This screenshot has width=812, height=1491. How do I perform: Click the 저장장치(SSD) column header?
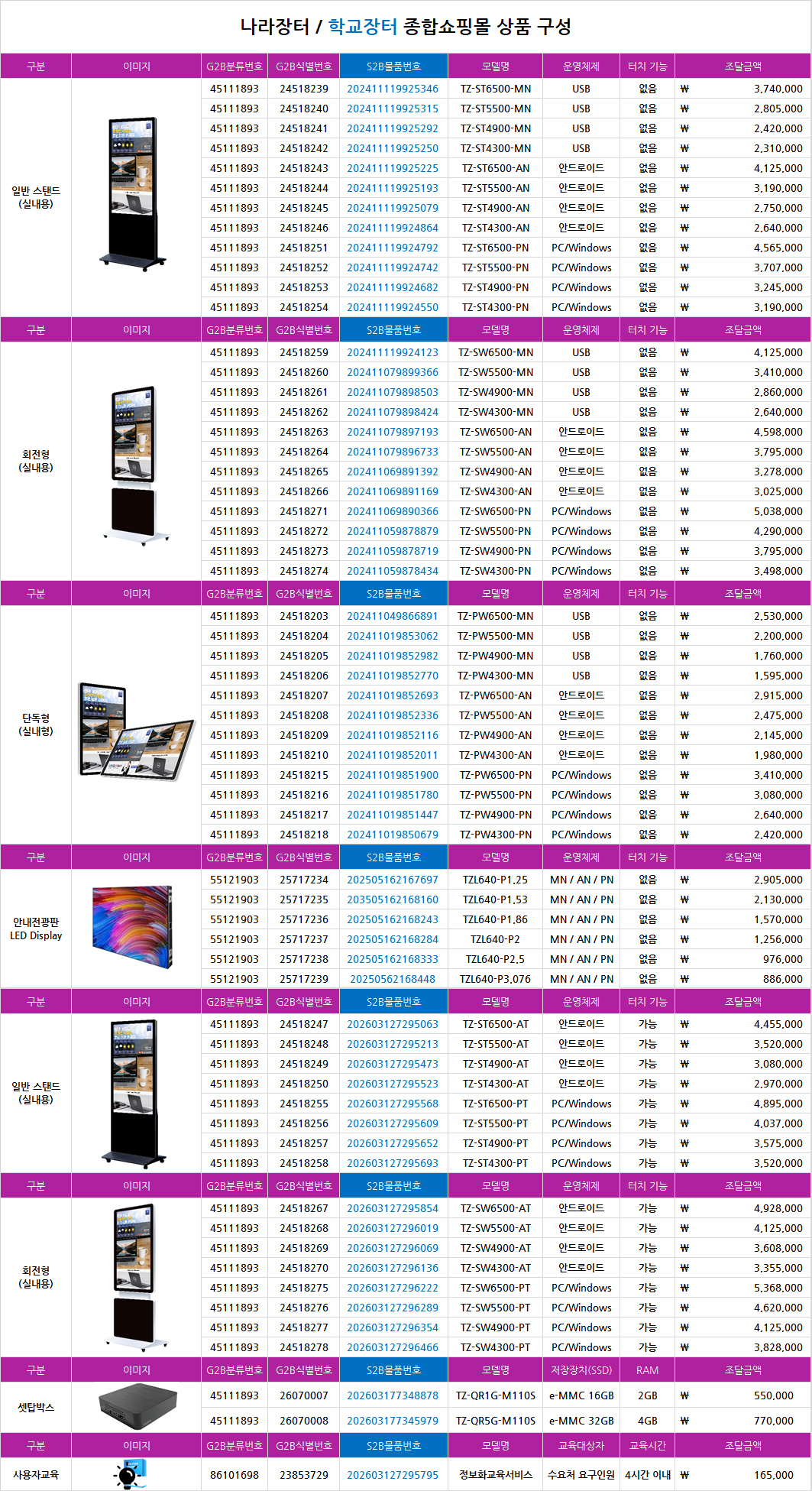click(581, 1370)
